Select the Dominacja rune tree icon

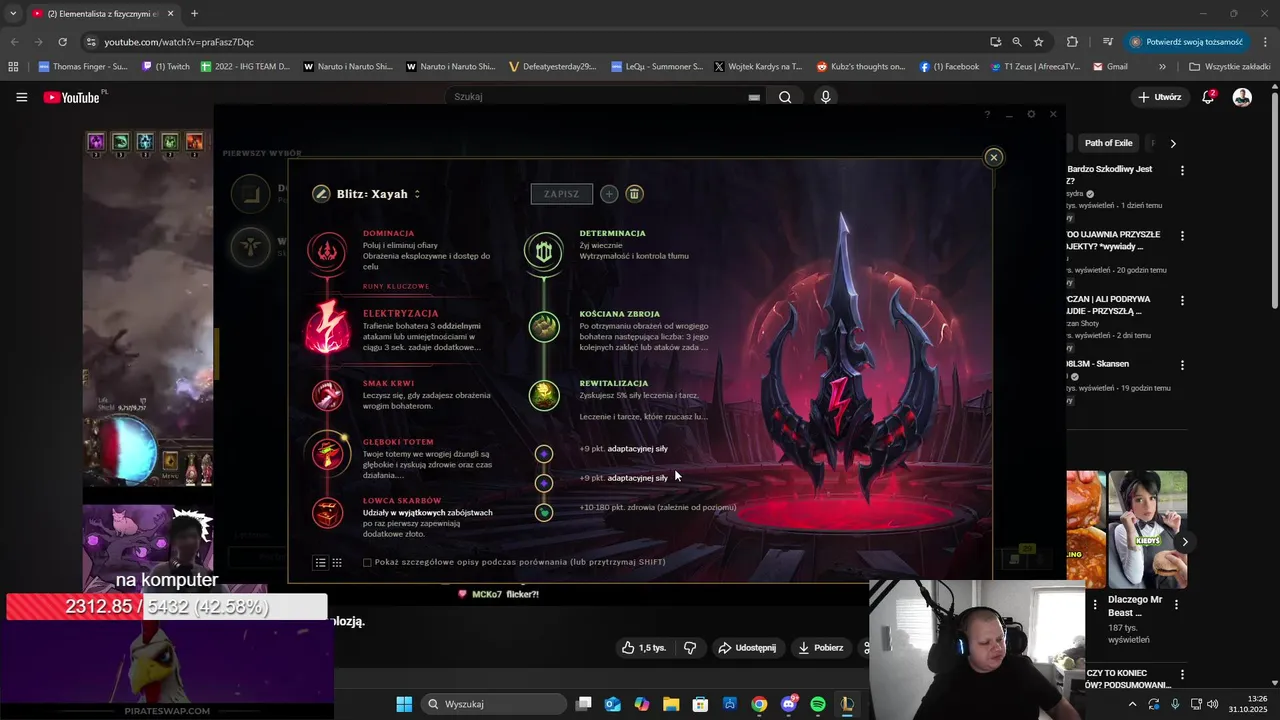pyautogui.click(x=327, y=252)
